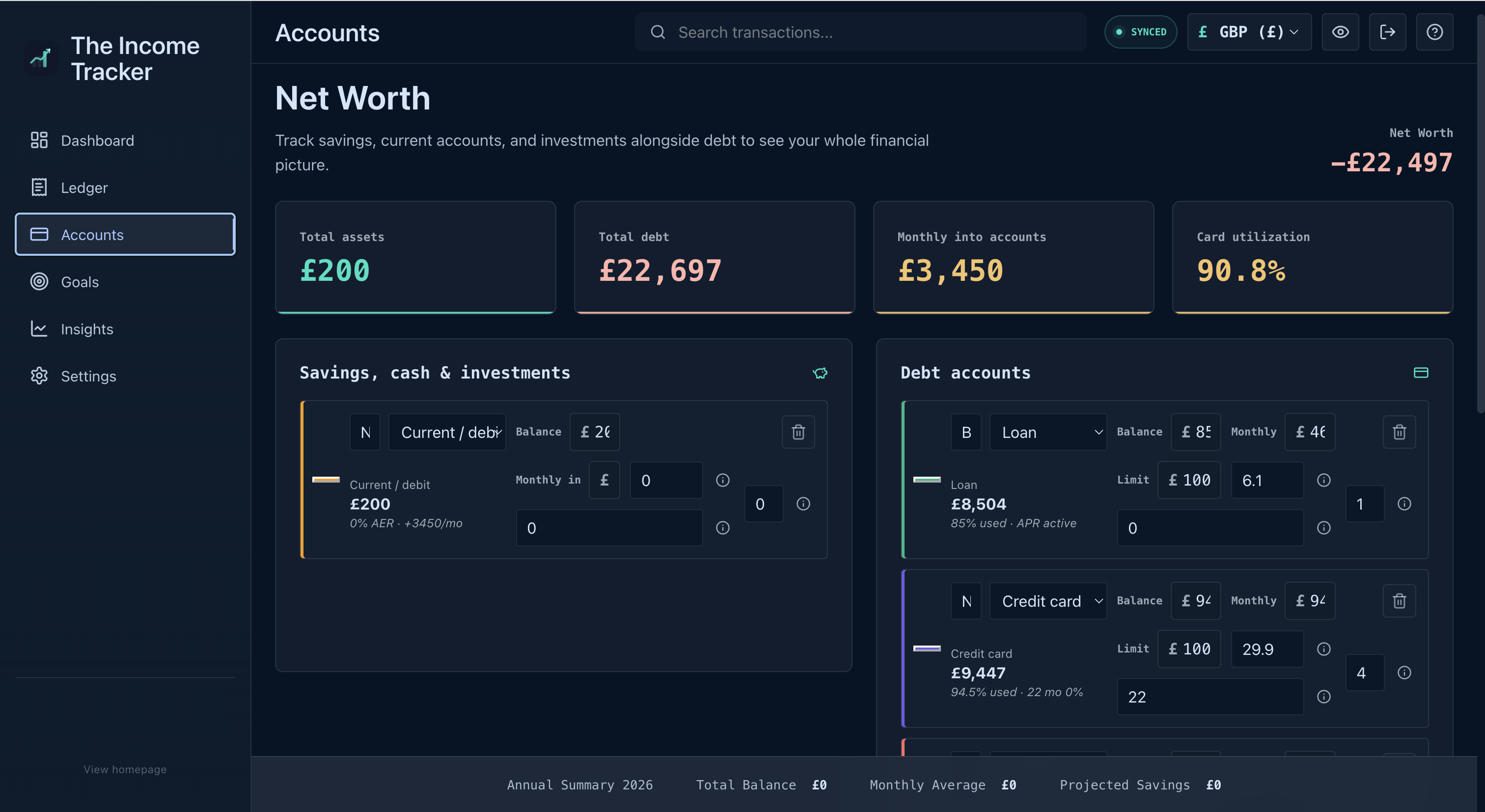Screen dimensions: 1485x812
Task: Click the Loan Monthly payment field
Action: [1310, 432]
